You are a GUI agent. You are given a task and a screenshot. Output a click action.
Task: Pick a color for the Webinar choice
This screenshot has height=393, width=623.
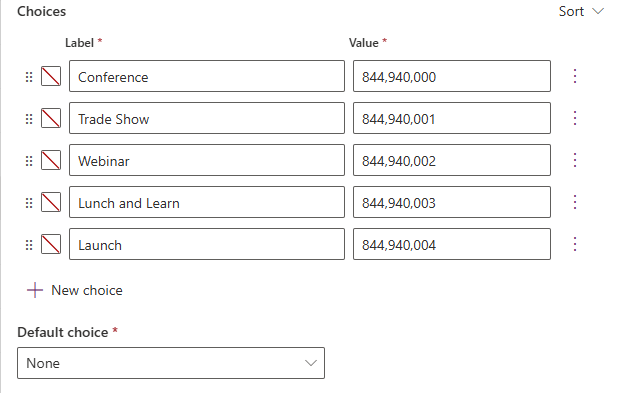tap(51, 160)
